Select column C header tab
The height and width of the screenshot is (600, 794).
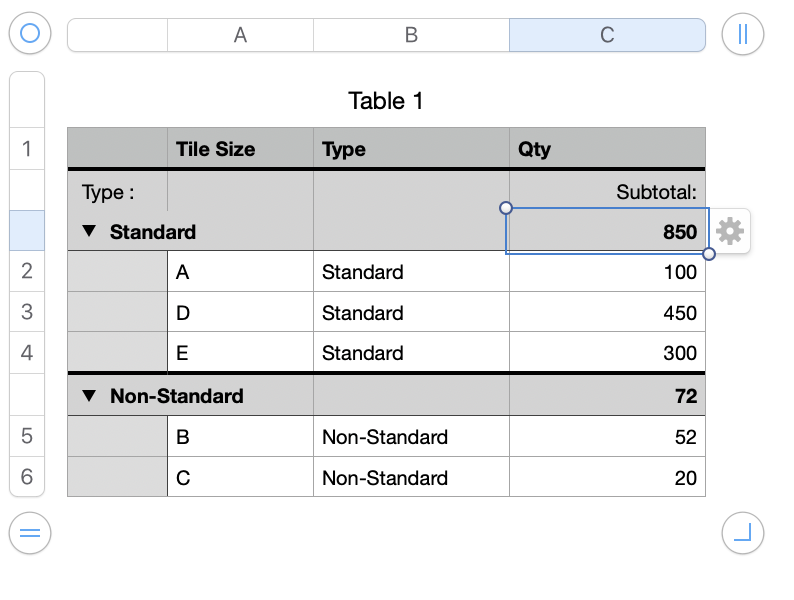(x=607, y=35)
